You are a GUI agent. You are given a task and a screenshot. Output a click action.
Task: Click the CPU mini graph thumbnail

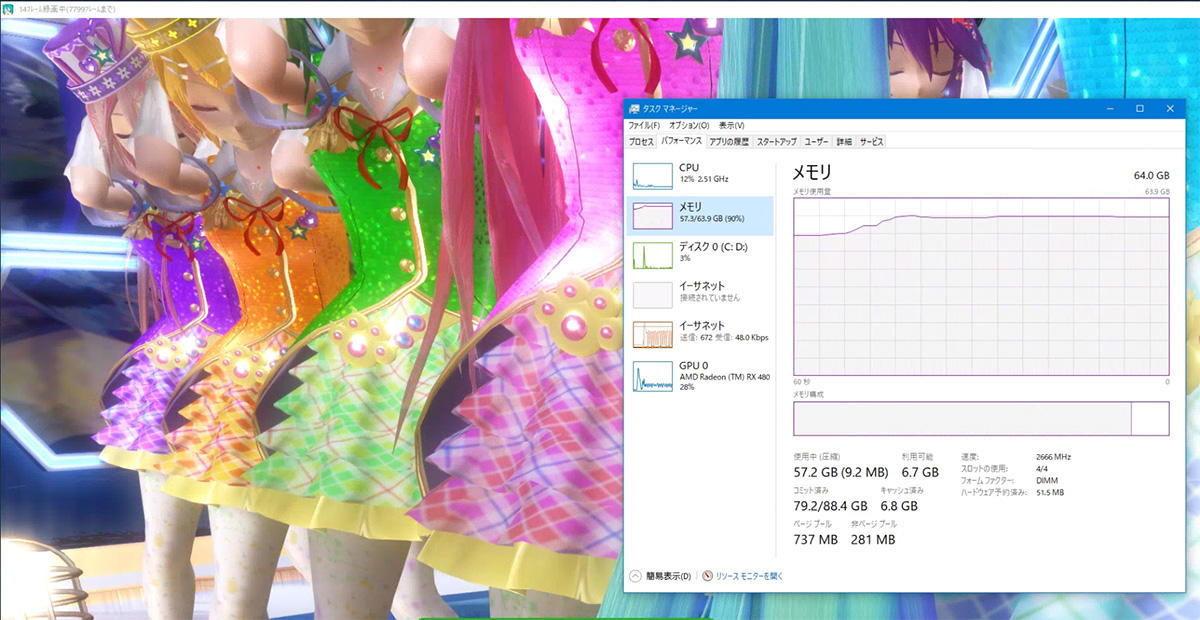pyautogui.click(x=652, y=176)
